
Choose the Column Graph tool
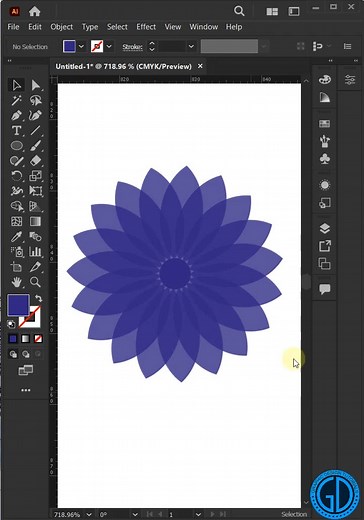tap(35, 252)
